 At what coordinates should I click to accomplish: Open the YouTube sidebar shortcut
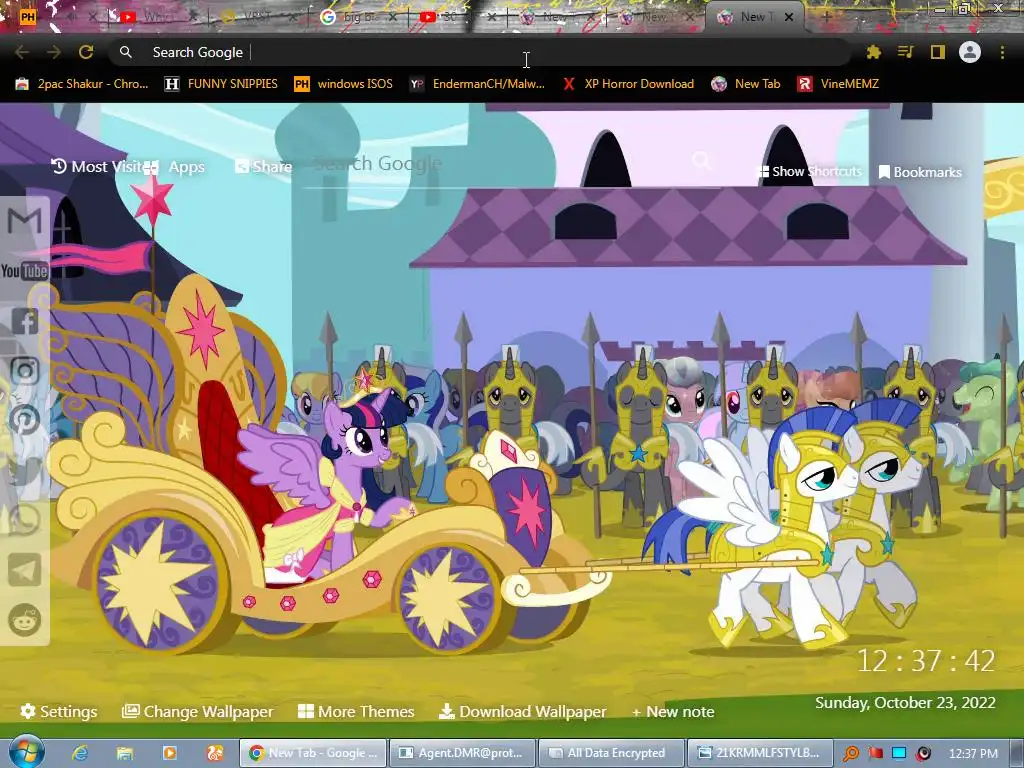pos(25,270)
